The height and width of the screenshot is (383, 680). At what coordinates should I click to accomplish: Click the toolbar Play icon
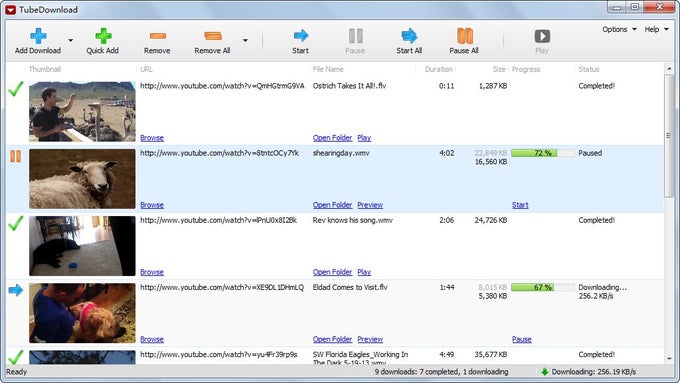click(x=542, y=36)
